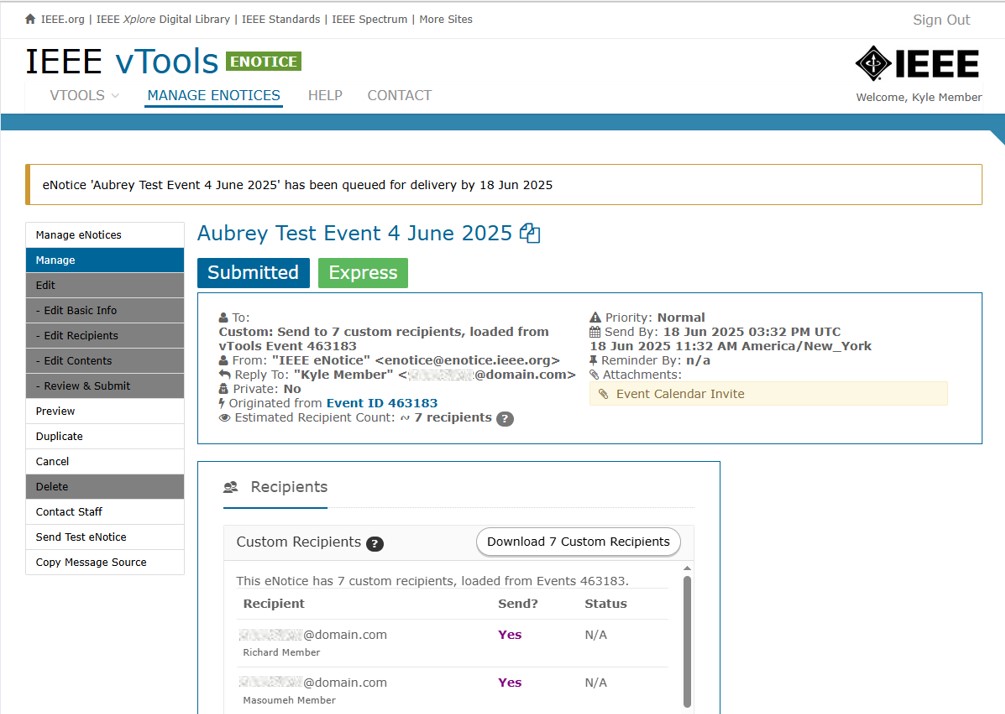Go to the HELP menu item
The height and width of the screenshot is (714, 1005).
325,95
